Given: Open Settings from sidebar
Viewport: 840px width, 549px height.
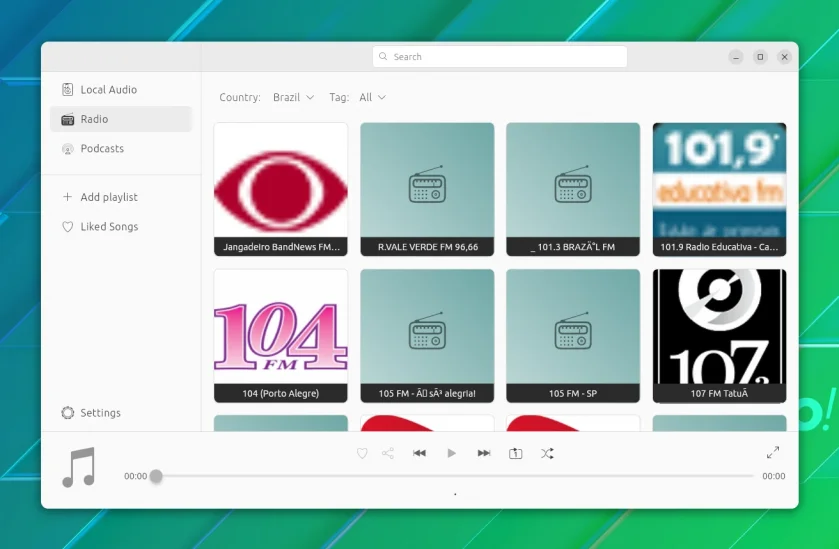Looking at the screenshot, I should [x=121, y=412].
